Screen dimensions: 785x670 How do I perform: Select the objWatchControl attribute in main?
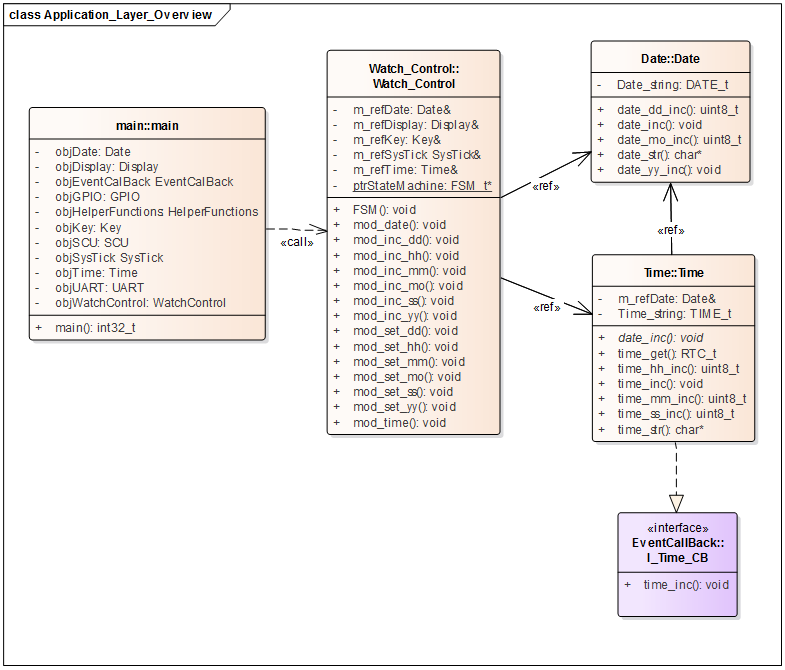coord(140,303)
